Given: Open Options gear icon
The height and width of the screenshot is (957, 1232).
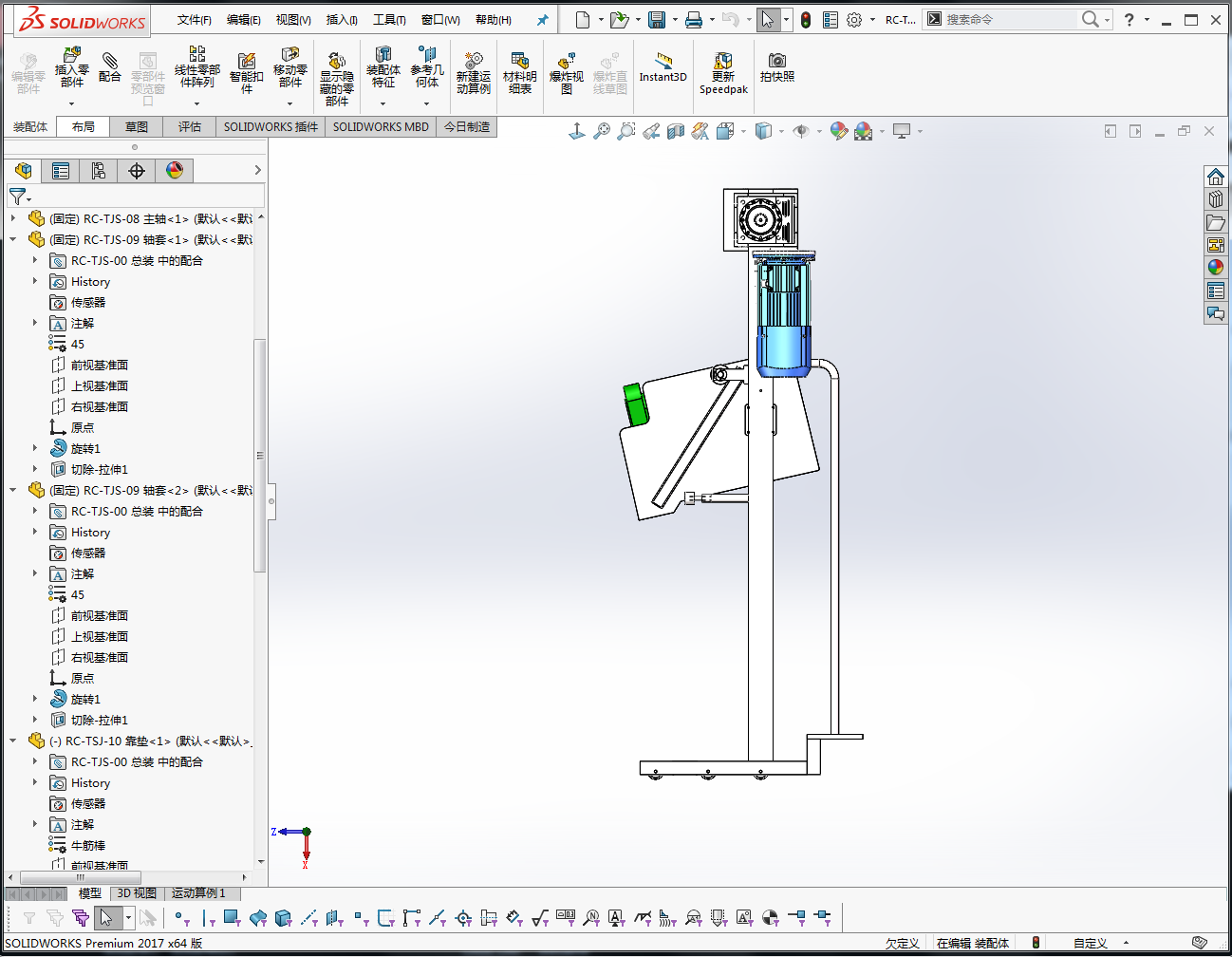Looking at the screenshot, I should click(854, 19).
